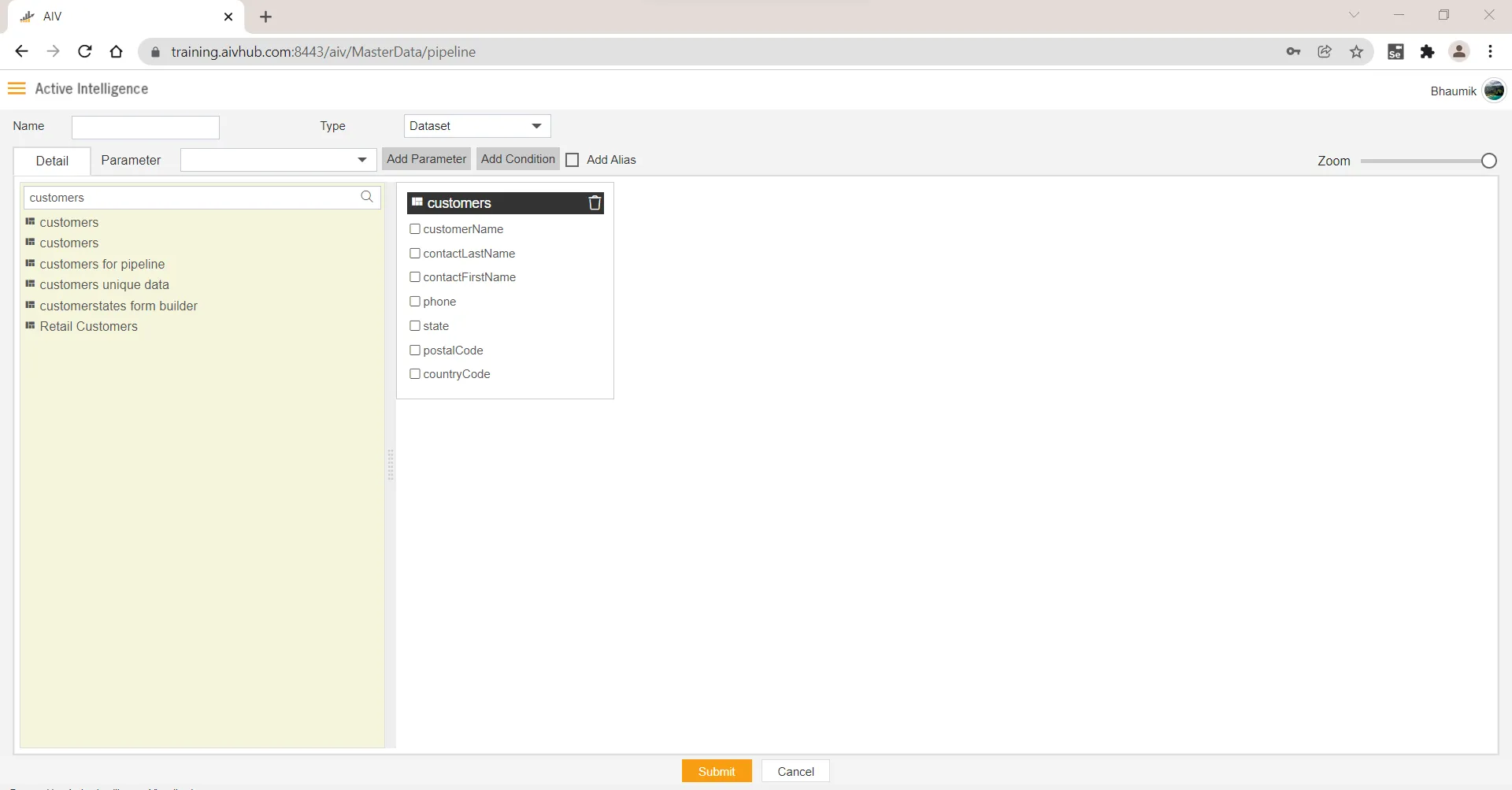Screen dimensions: 1512x790
Task: Click the Add Condition button
Action: [x=517, y=159]
